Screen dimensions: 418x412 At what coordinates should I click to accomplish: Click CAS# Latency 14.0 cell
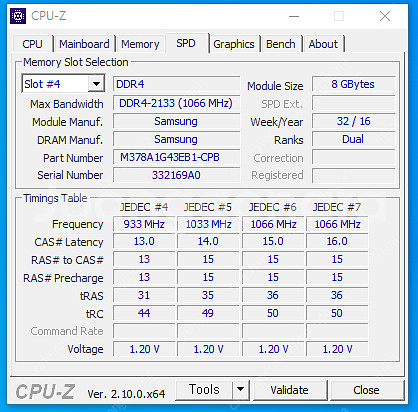[208, 241]
